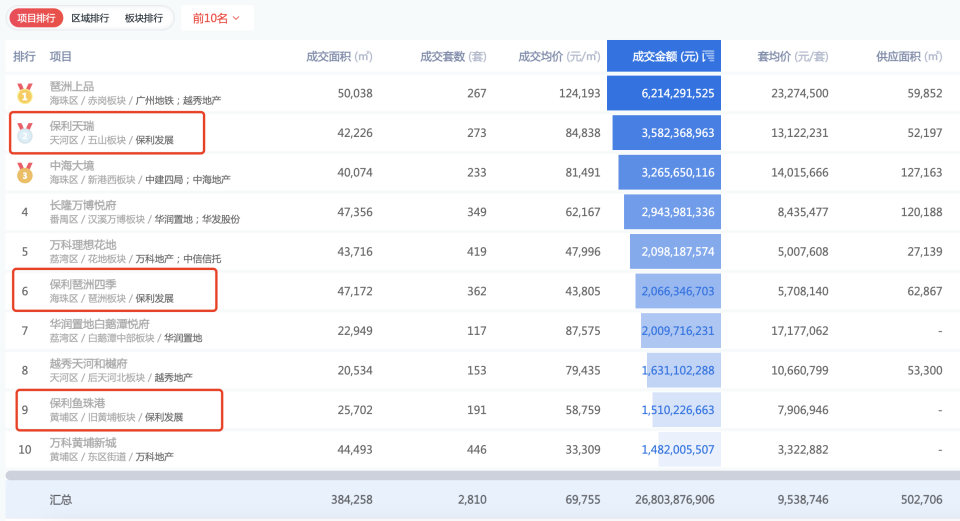Screen dimensions: 960x521
Task: Open project 万科理想花地
Action: click(x=83, y=245)
